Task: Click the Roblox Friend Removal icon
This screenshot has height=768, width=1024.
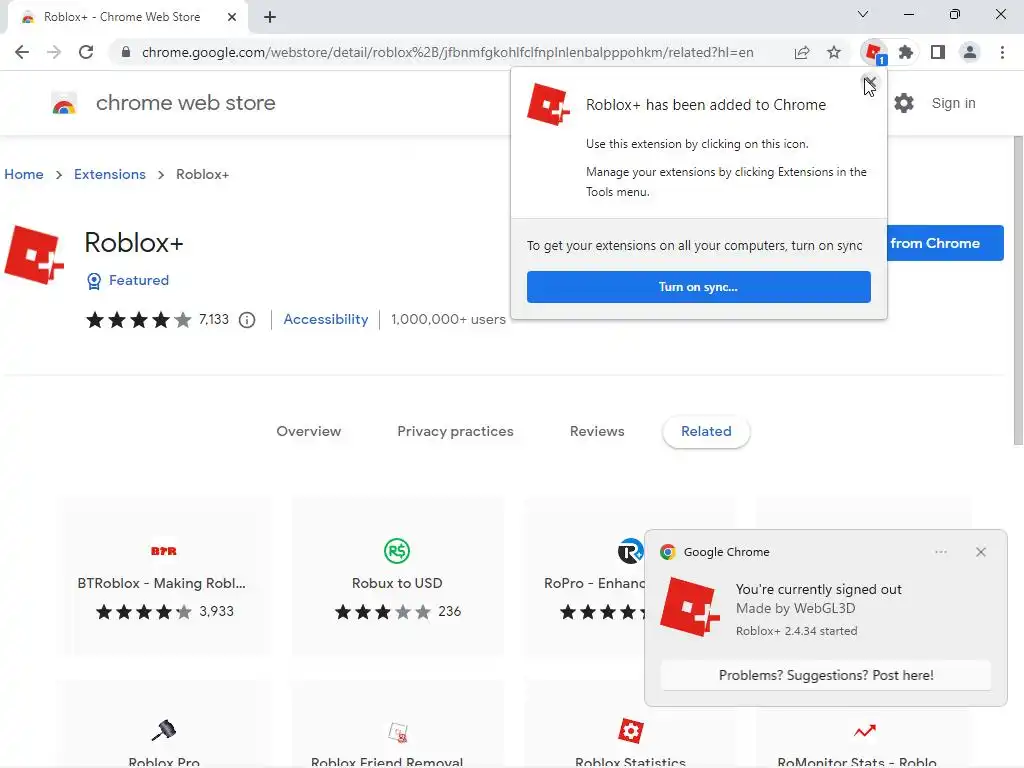Action: (x=398, y=732)
